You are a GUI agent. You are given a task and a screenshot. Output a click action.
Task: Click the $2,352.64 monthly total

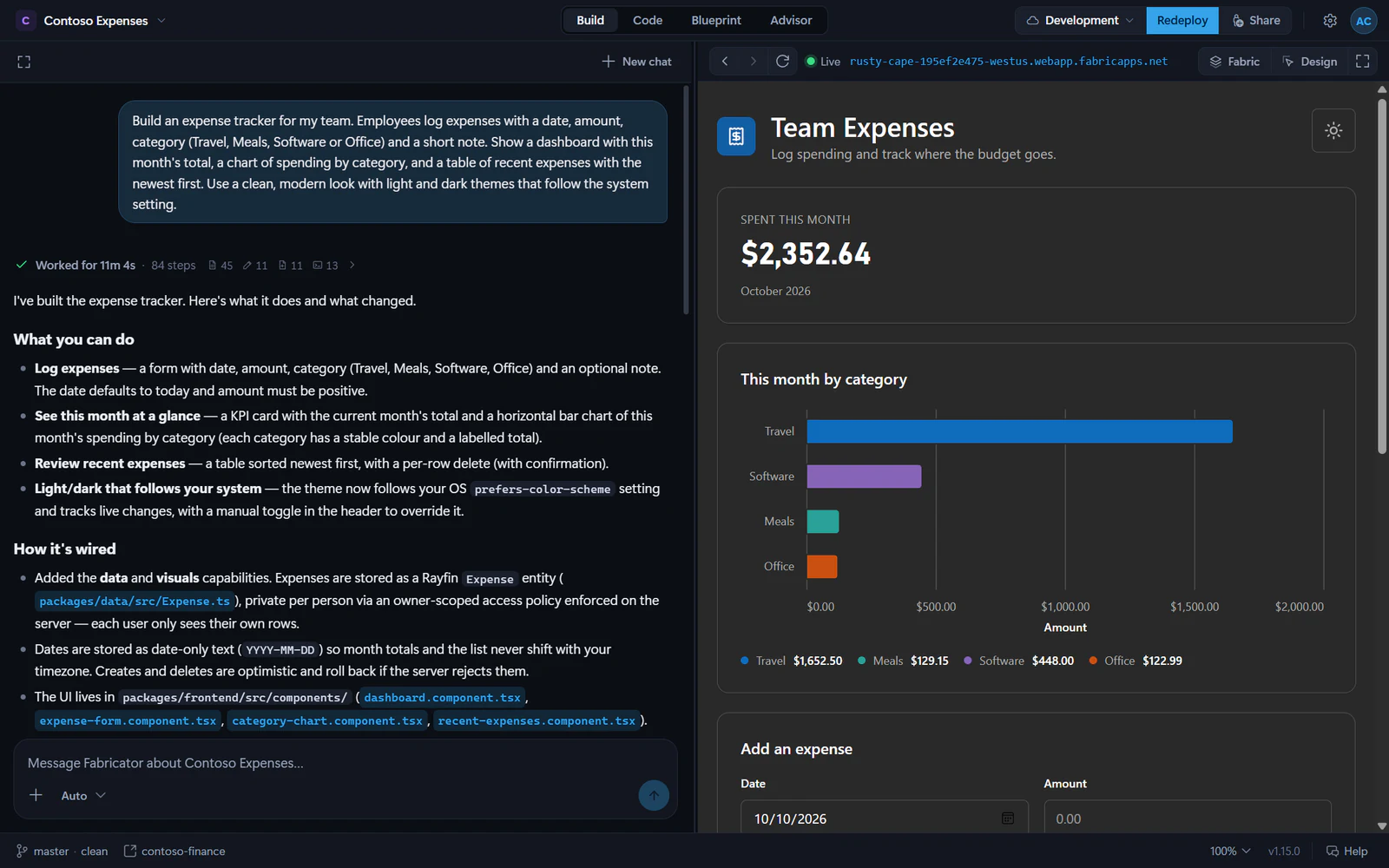tap(806, 253)
